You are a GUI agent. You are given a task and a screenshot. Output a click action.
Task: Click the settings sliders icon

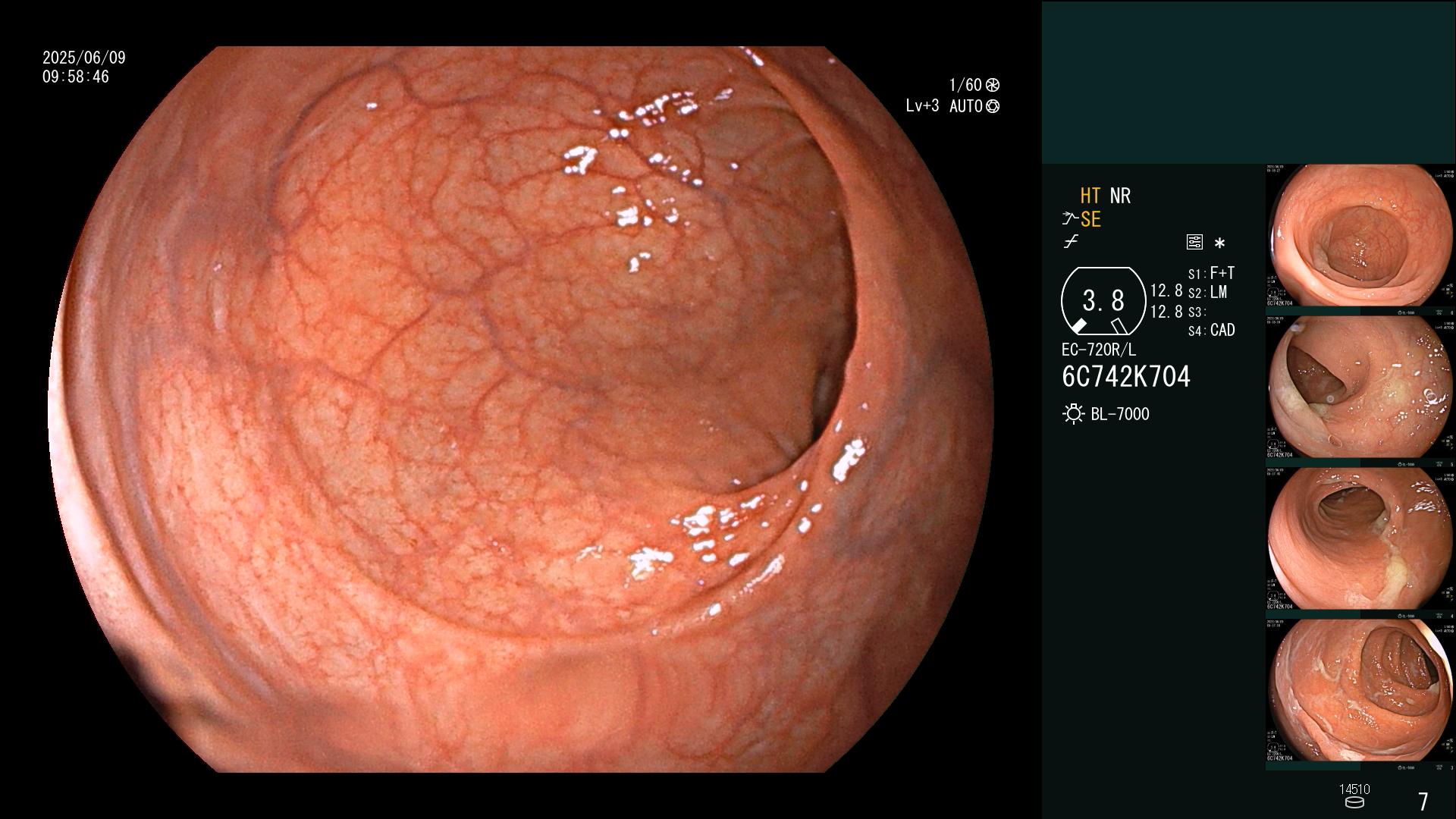(x=1194, y=243)
